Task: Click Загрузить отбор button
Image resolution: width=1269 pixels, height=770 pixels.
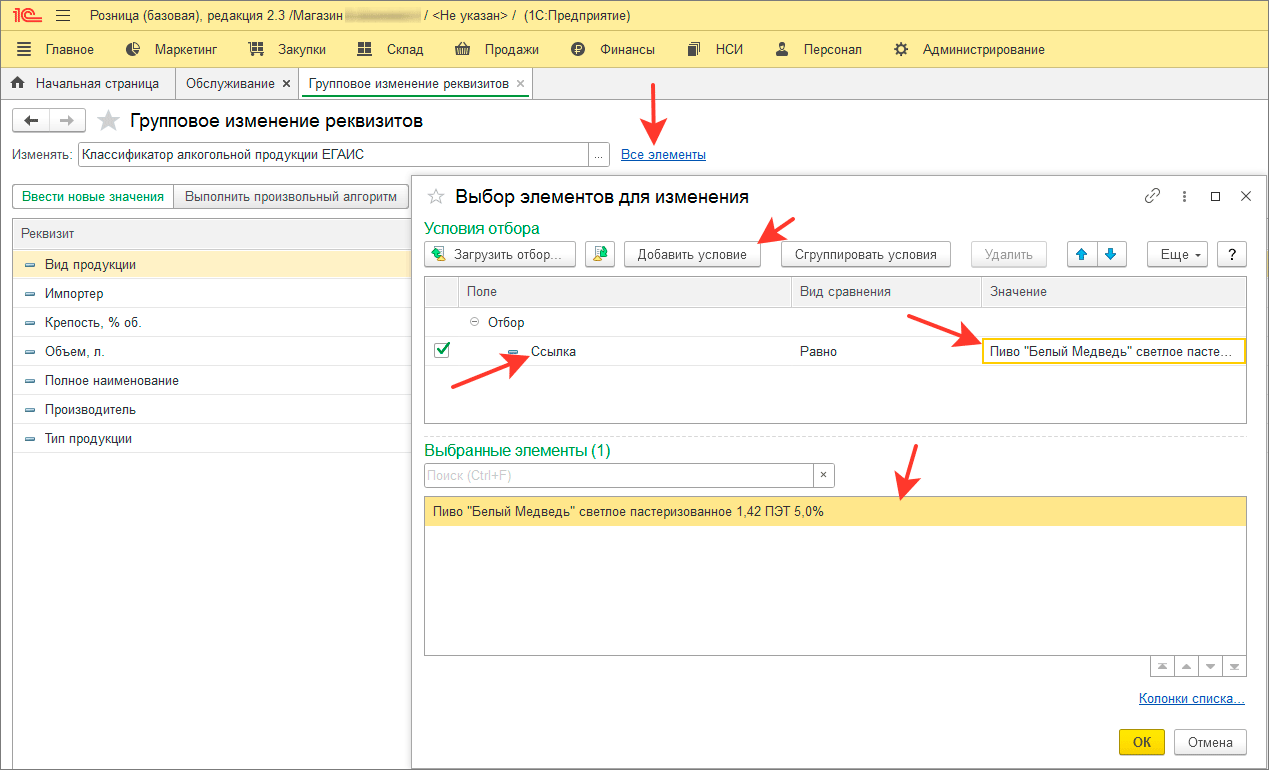Action: (501, 254)
